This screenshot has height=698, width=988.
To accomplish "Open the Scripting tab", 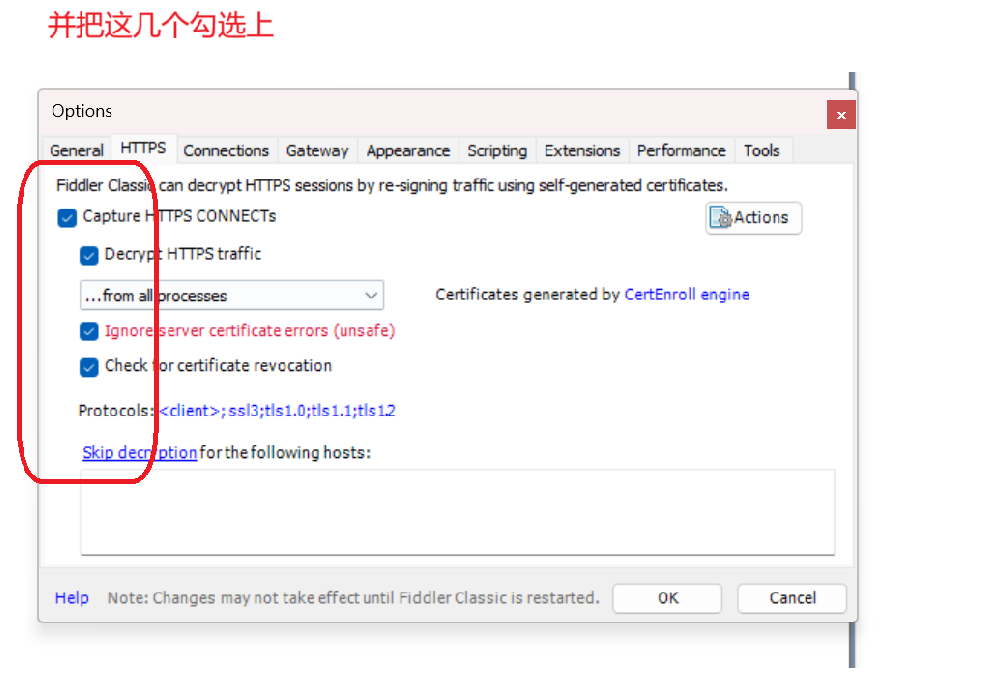I will (497, 151).
